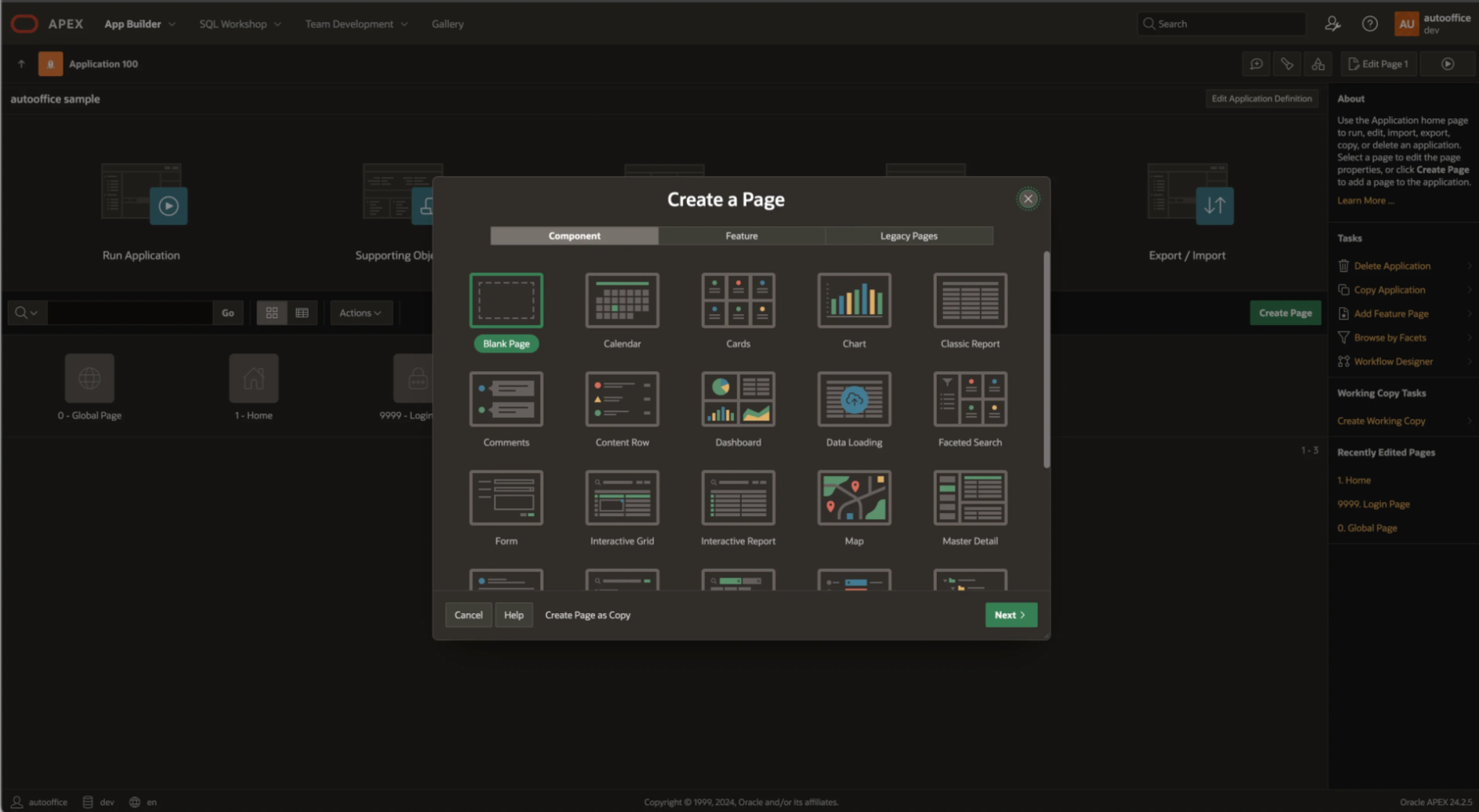
Task: Choose the Classic Report icon
Action: [970, 300]
